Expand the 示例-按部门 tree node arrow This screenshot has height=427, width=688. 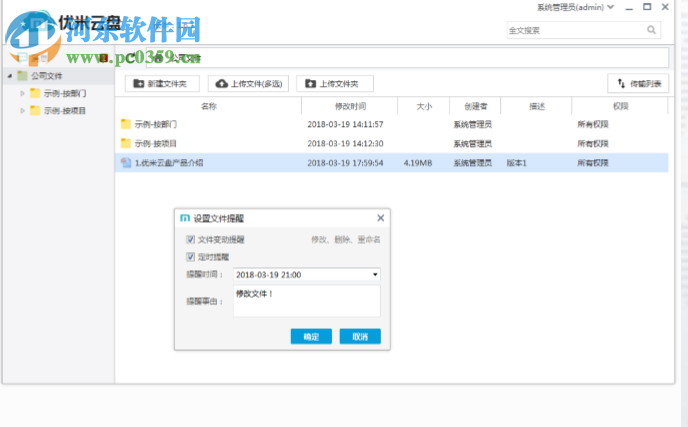pyautogui.click(x=22, y=93)
